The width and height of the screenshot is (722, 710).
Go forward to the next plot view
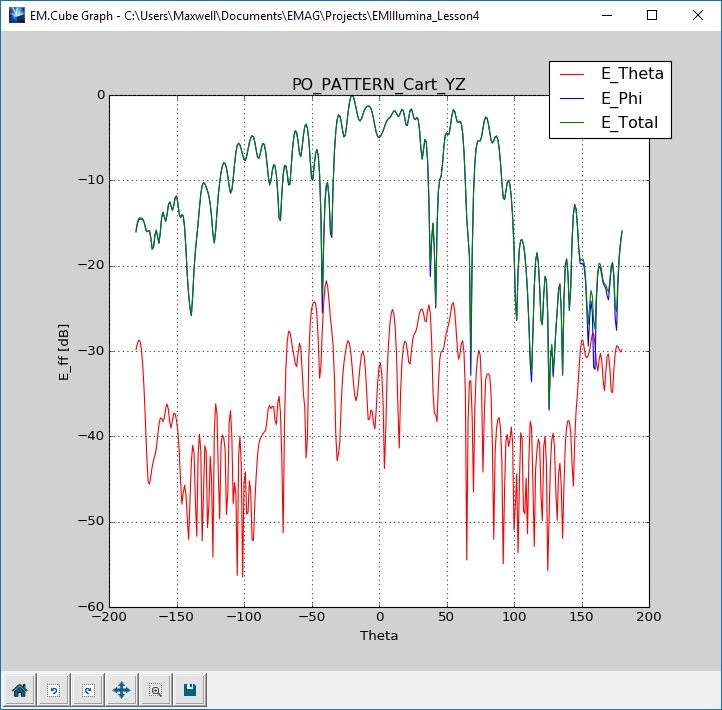tap(88, 689)
